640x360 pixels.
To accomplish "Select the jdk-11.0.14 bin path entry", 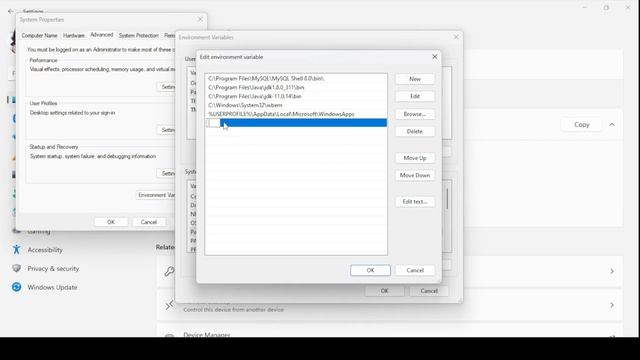I will click(x=296, y=96).
